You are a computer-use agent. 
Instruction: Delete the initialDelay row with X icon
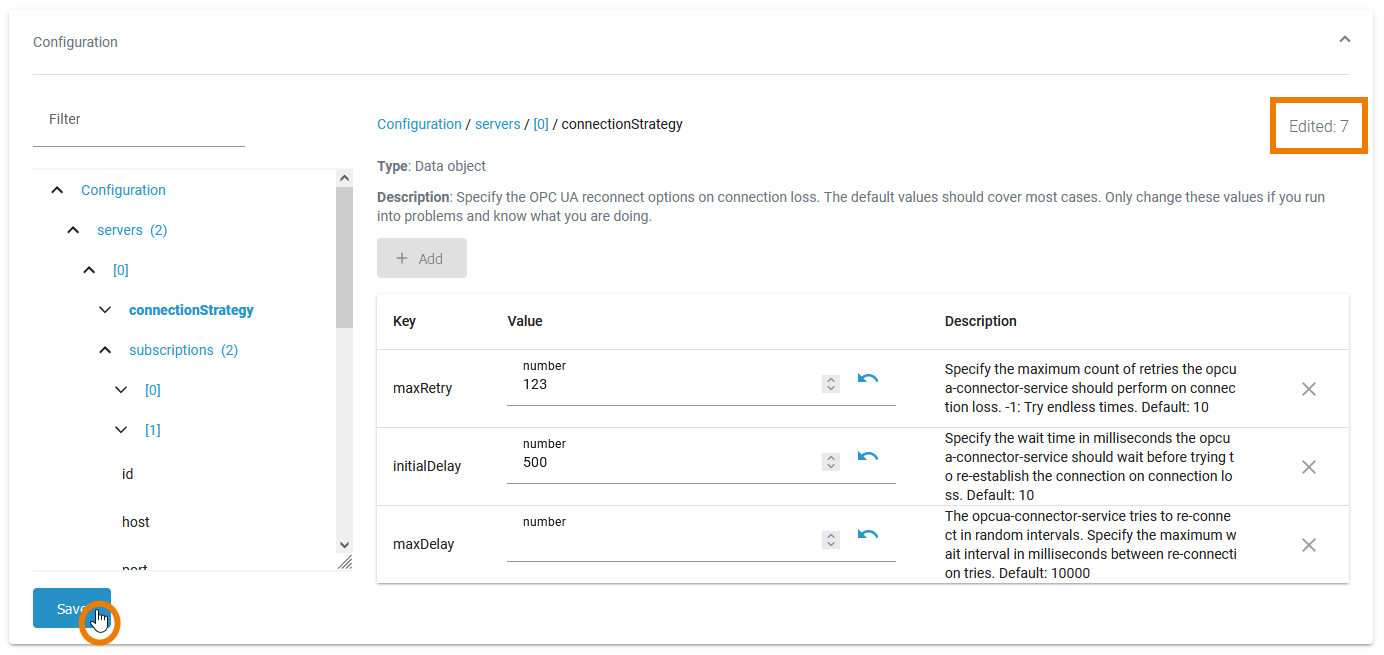click(1308, 467)
